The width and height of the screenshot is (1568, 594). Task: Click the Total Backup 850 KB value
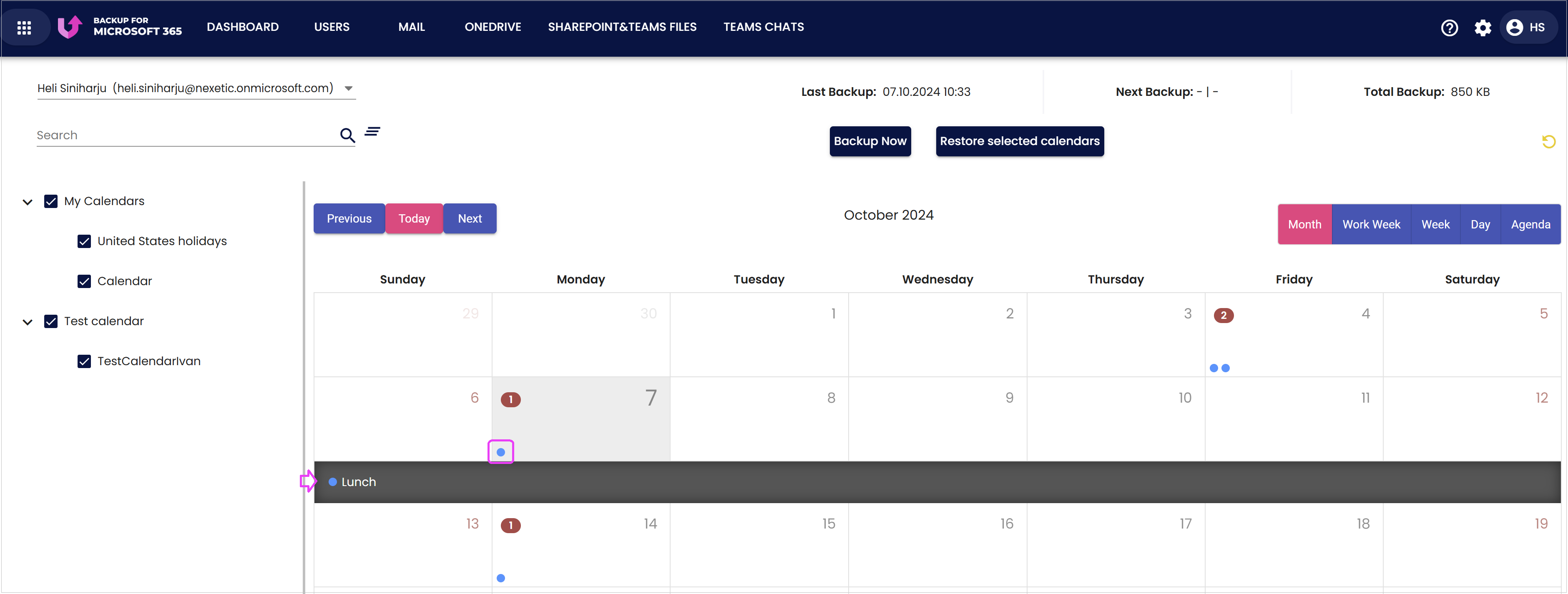click(1470, 92)
